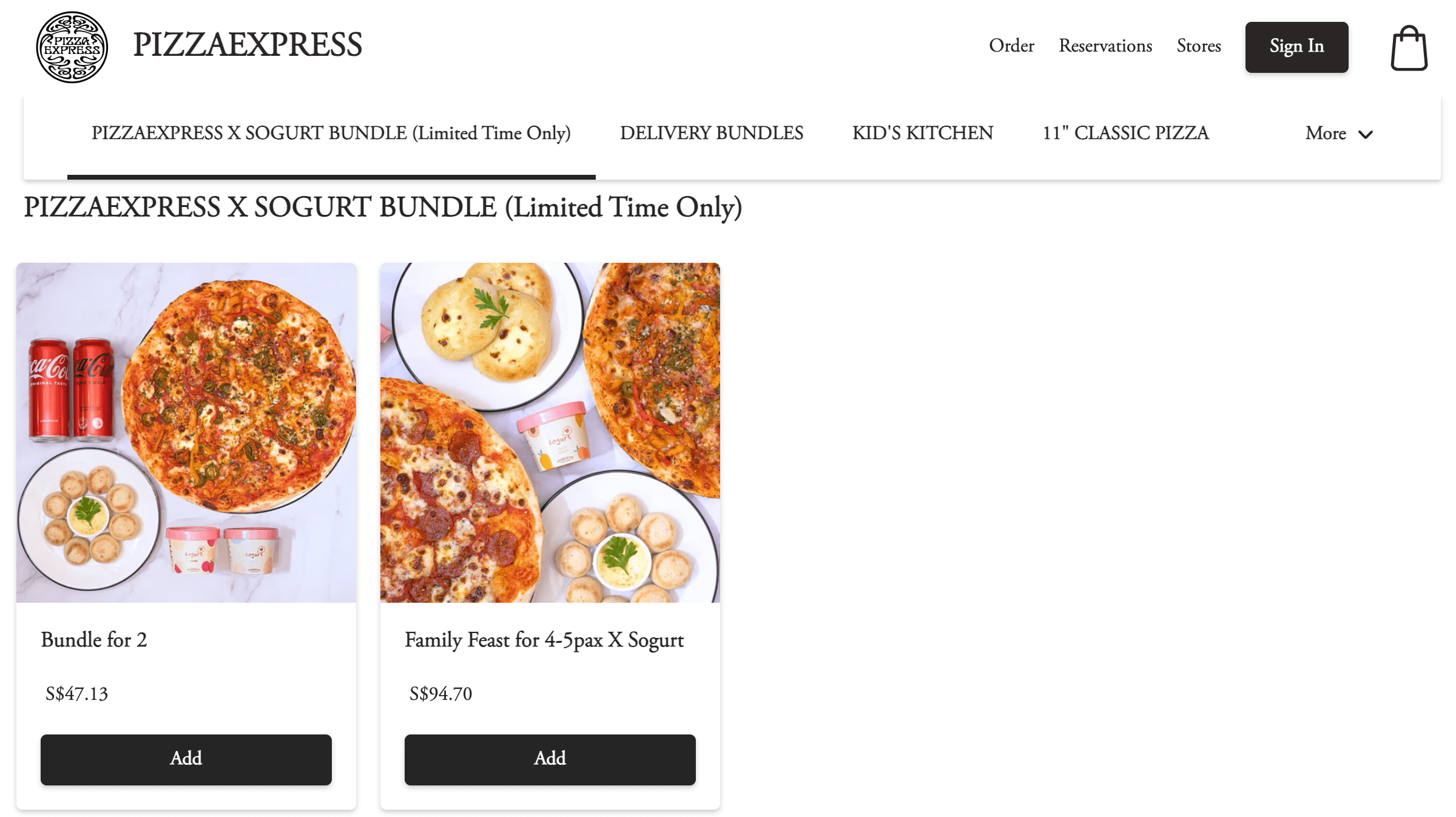Navigate to Stores
1456x817 pixels.
1199,46
